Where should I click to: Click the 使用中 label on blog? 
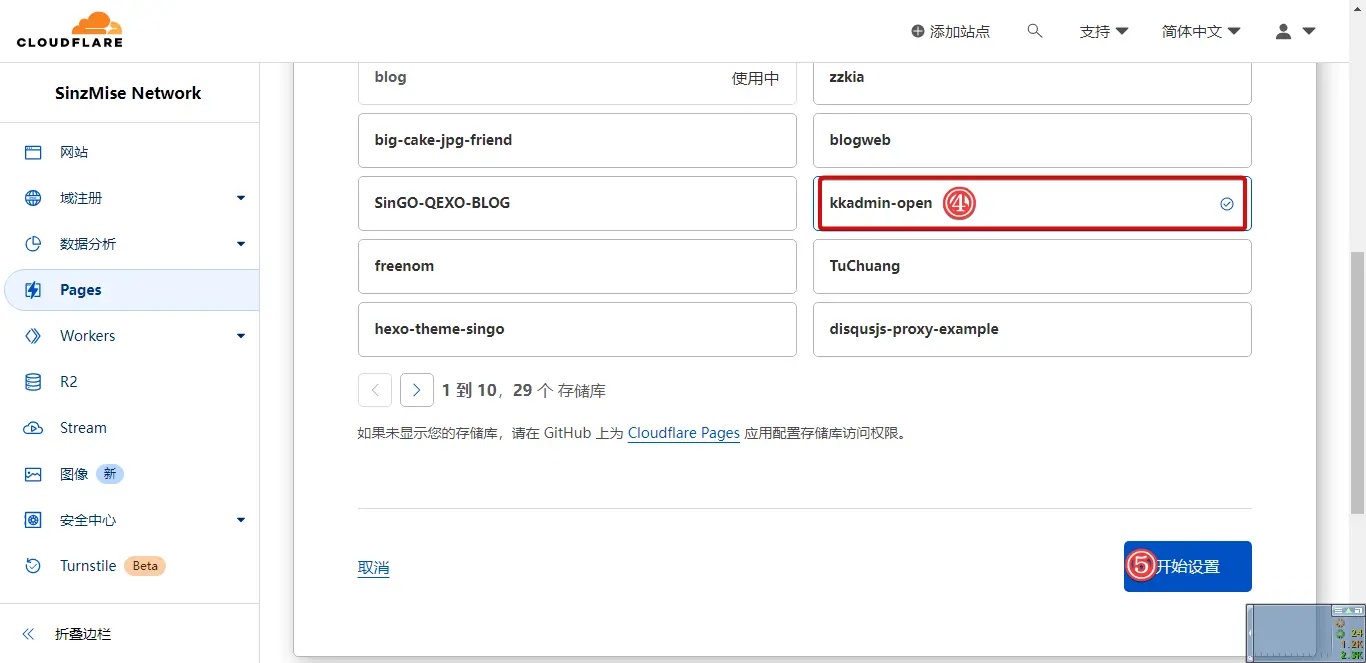[755, 78]
